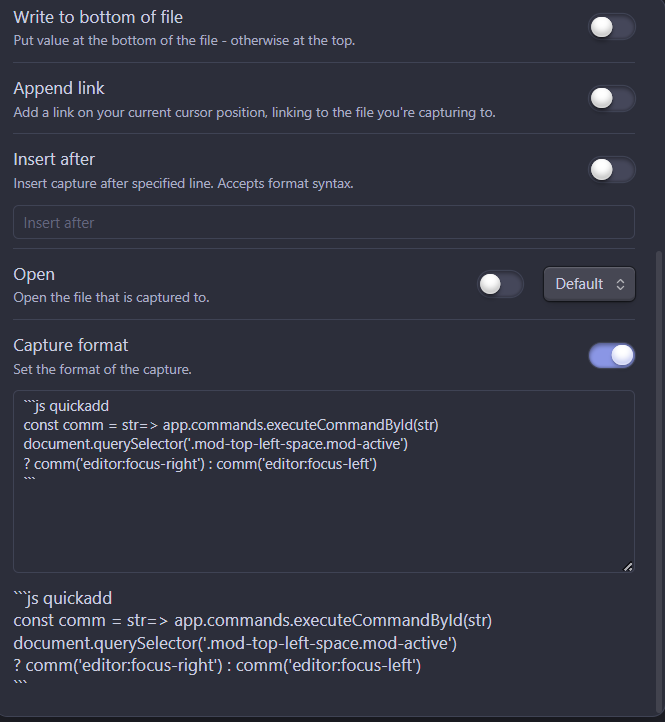
Task: Disable the Capture format toggle
Action: pyautogui.click(x=612, y=355)
